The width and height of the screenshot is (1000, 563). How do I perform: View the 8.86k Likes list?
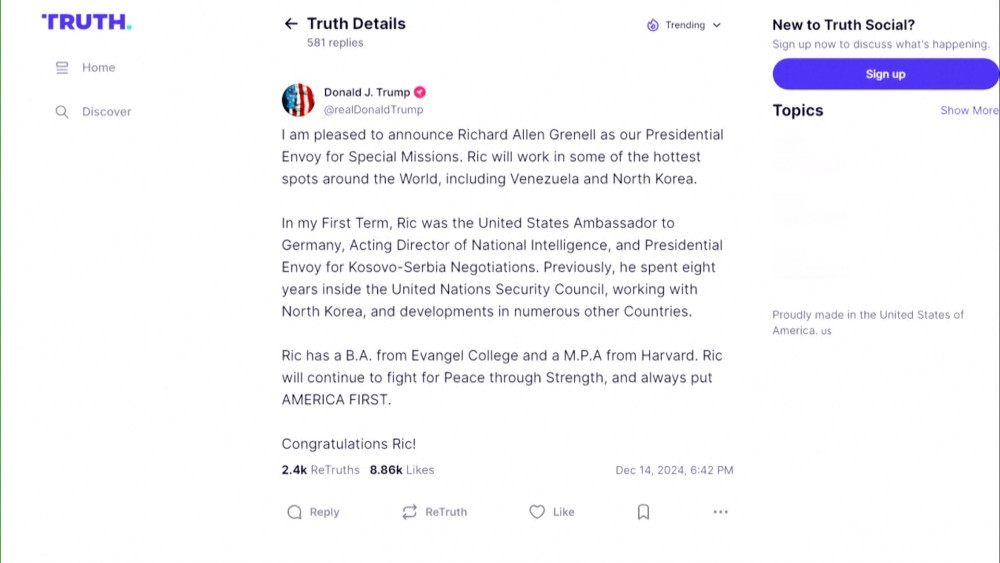click(402, 470)
